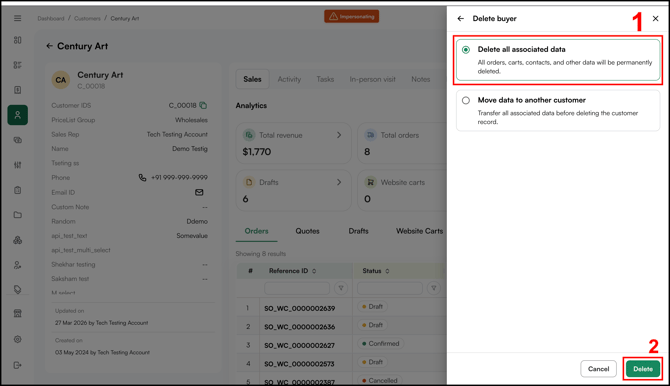Open the hamburger menu icon
Screen dimensions: 670x386
[18, 18]
